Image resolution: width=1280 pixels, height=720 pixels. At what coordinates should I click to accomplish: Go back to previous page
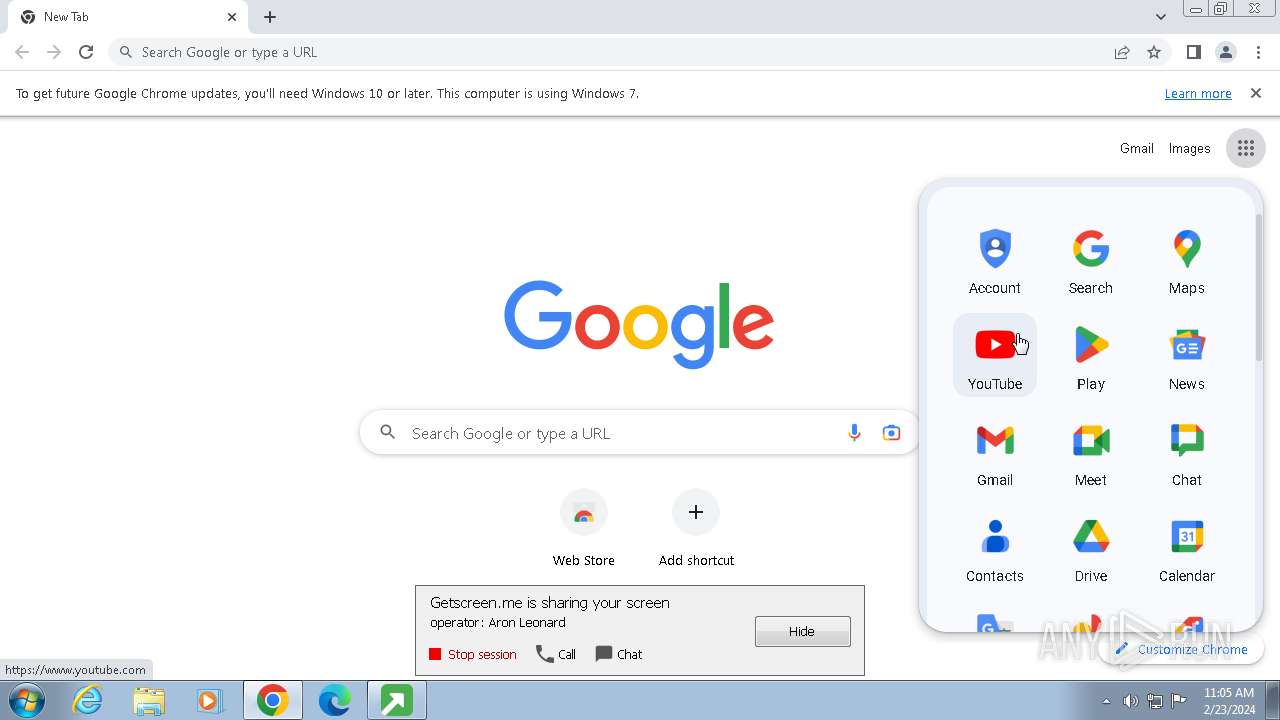tap(22, 52)
